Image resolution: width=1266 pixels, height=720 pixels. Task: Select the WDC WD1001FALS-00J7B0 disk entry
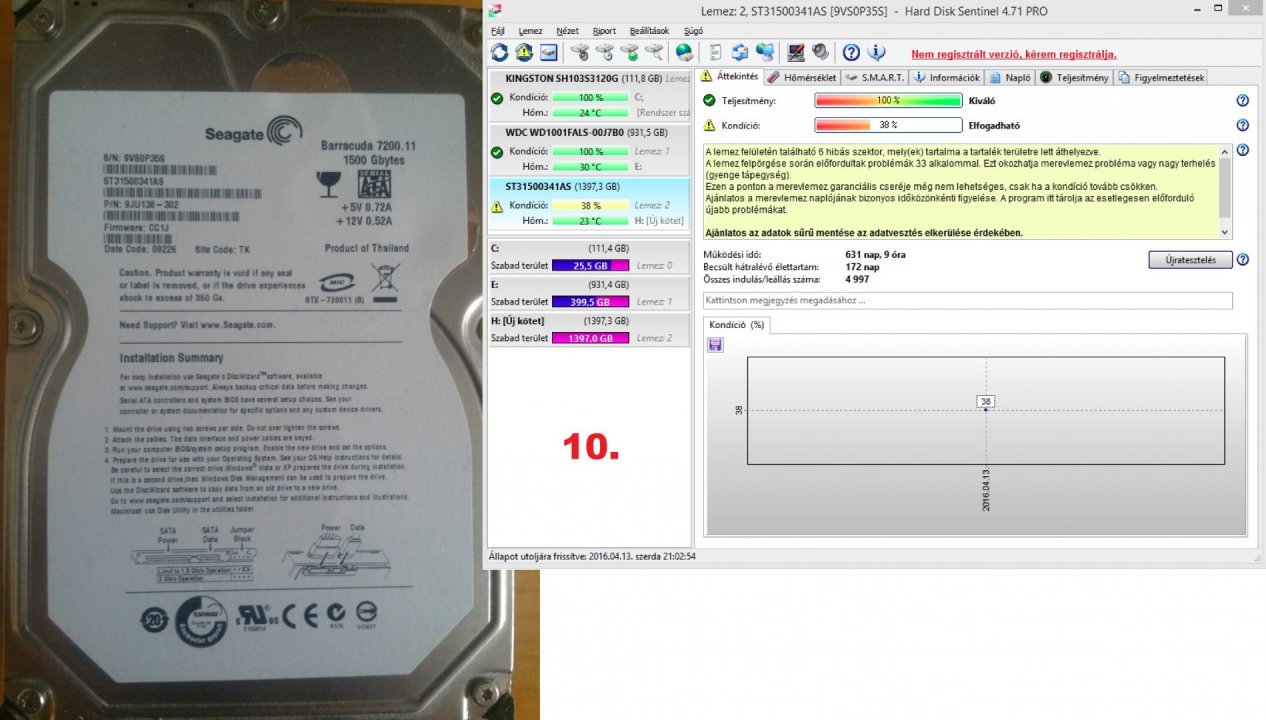coord(589,150)
